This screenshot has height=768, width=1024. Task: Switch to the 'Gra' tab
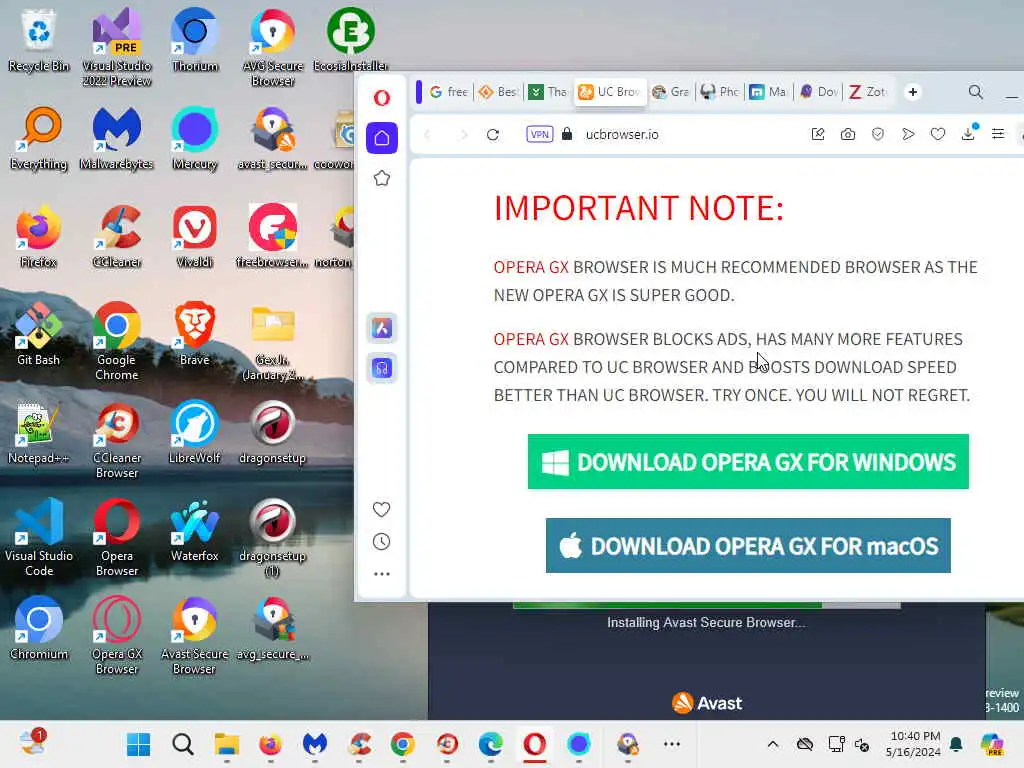click(x=671, y=92)
